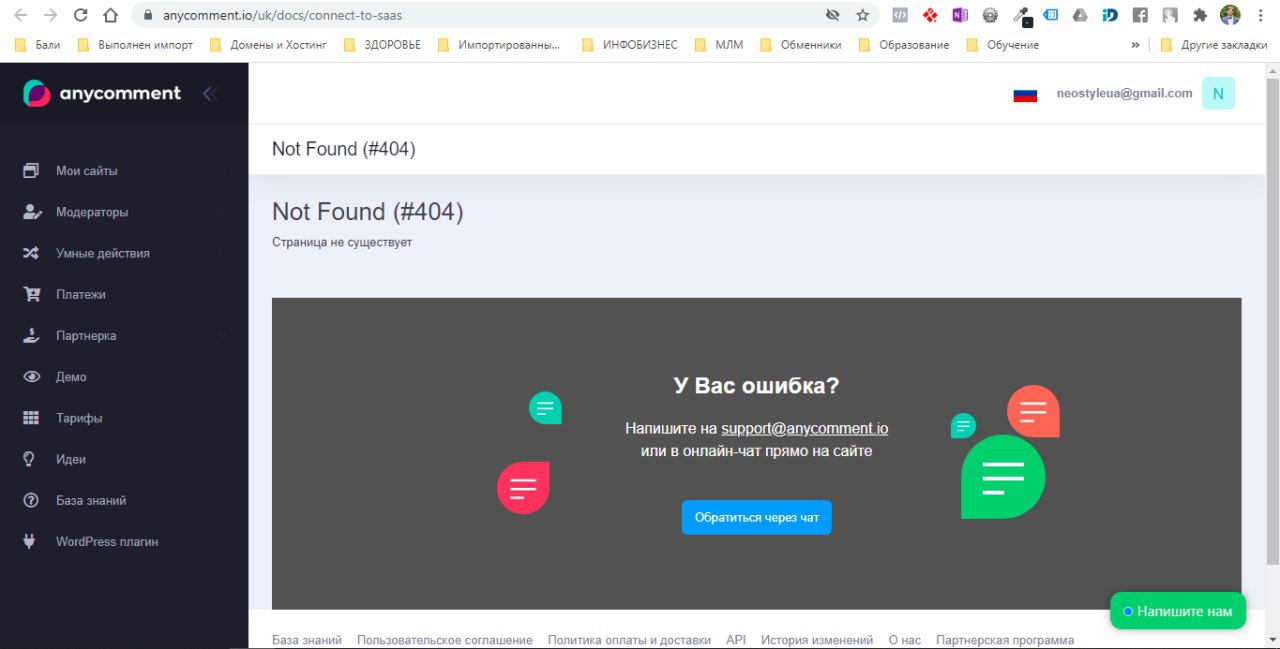Screen dimensions: 1280x649
Task: Click the Тарифы grid icon
Action: point(31,418)
